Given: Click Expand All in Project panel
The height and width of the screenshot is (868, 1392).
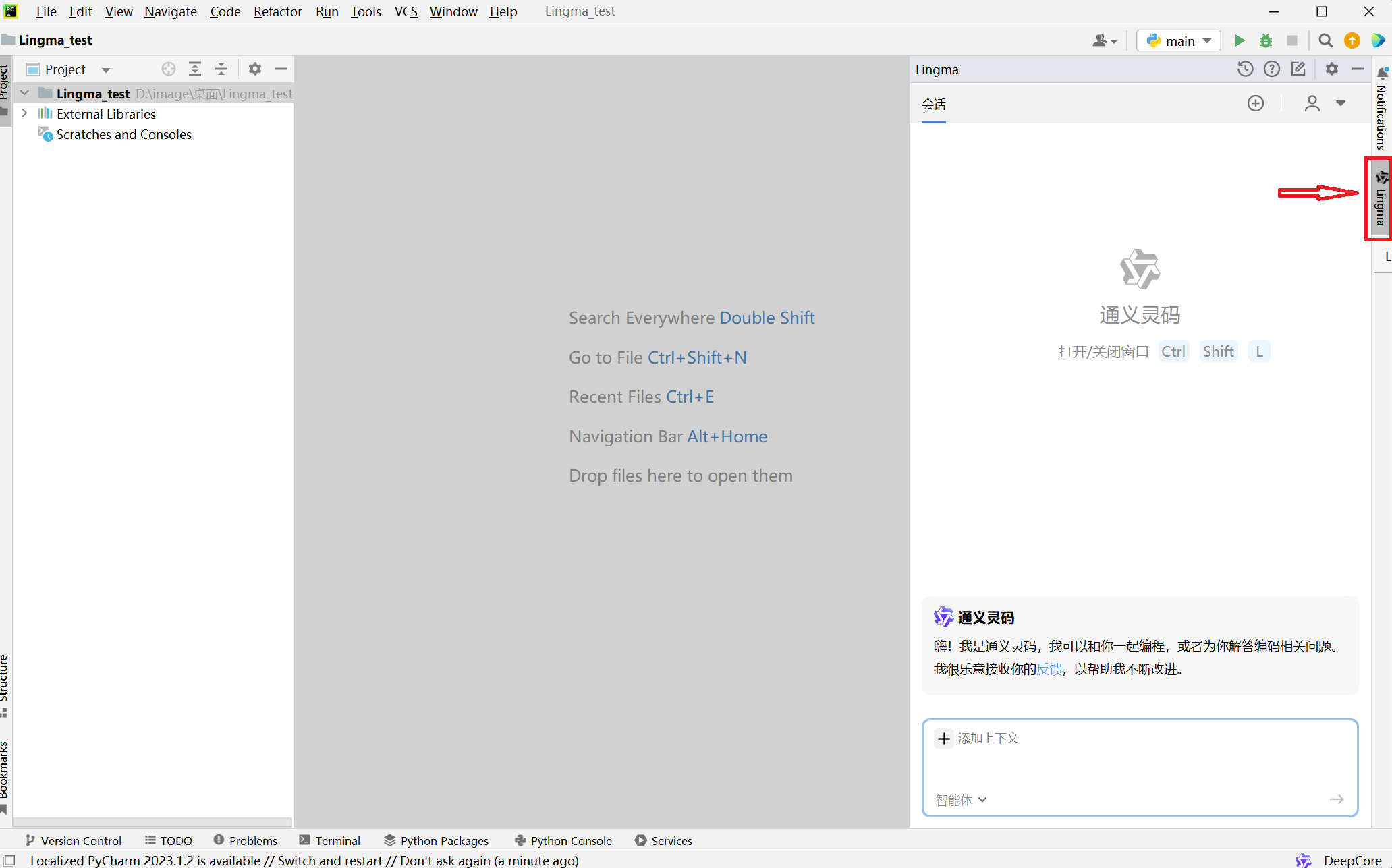Looking at the screenshot, I should (195, 69).
